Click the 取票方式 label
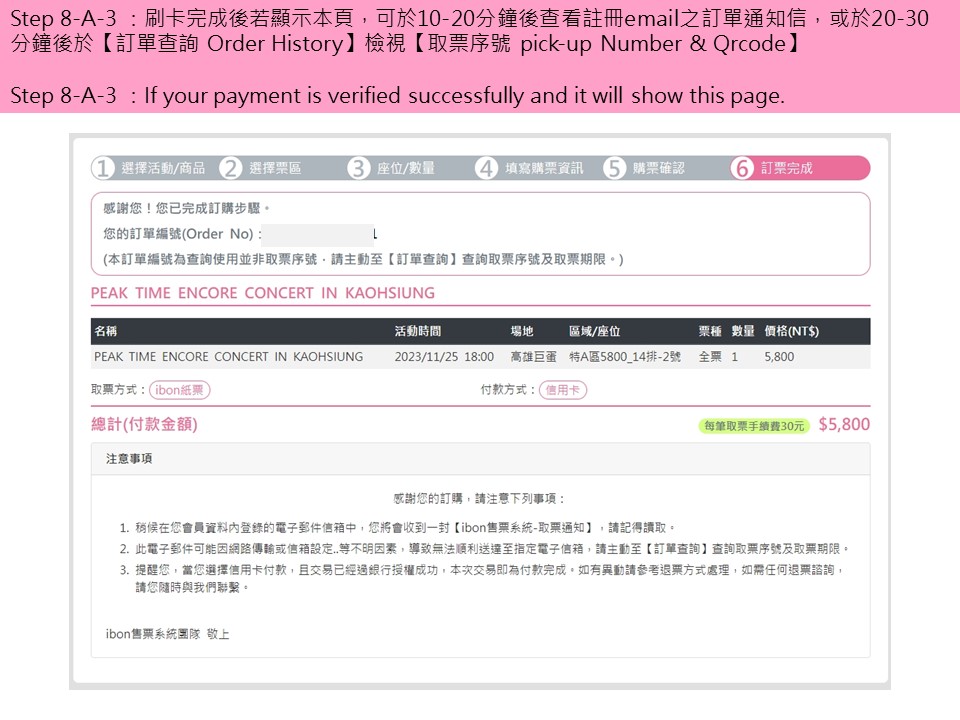This screenshot has width=960, height=720. 118,390
